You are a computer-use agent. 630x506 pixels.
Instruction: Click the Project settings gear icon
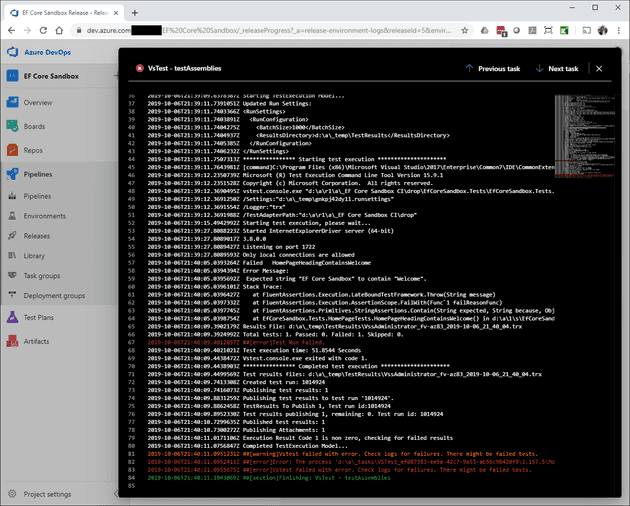[x=12, y=494]
